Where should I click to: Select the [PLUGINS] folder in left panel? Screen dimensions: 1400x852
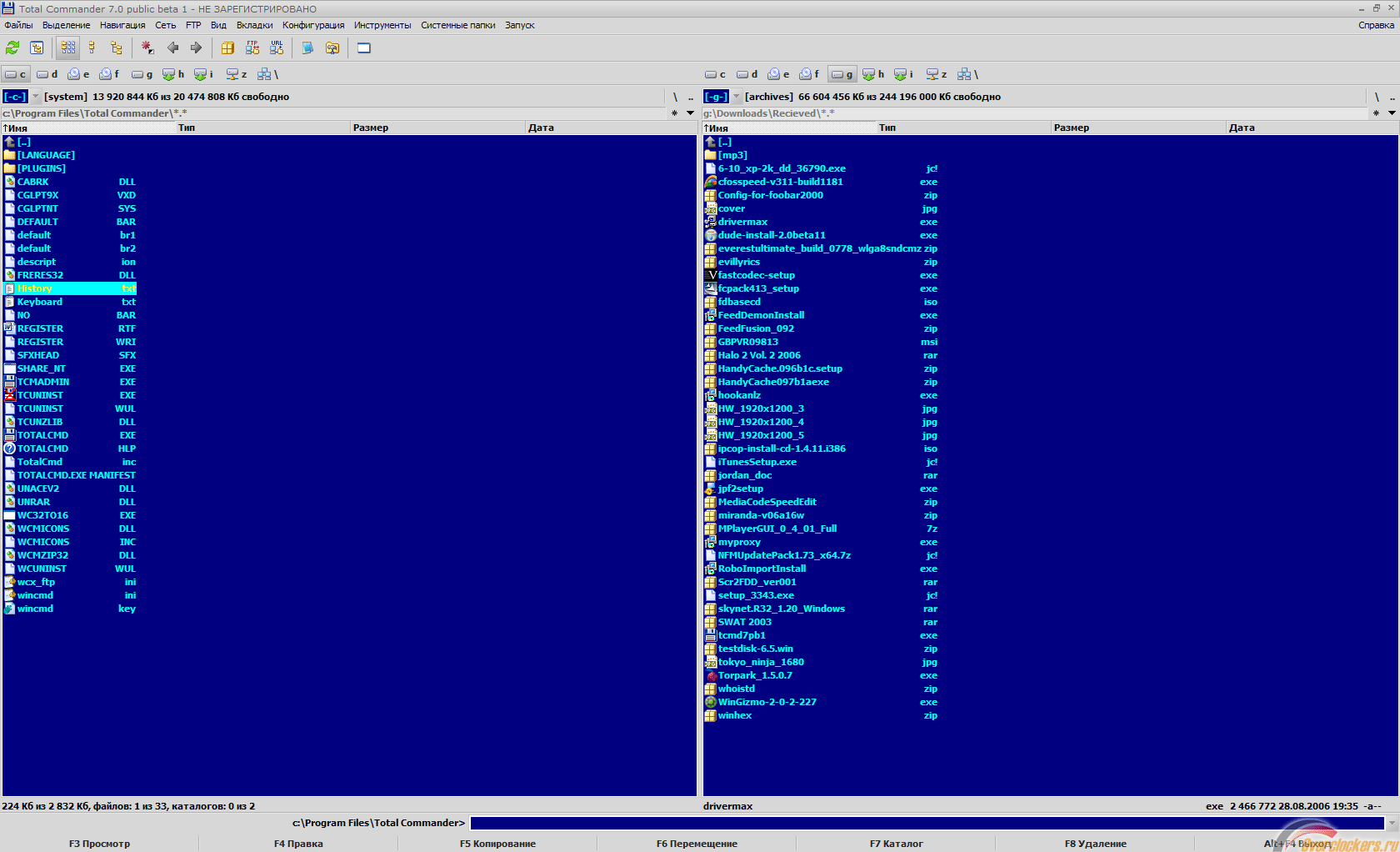[x=35, y=168]
